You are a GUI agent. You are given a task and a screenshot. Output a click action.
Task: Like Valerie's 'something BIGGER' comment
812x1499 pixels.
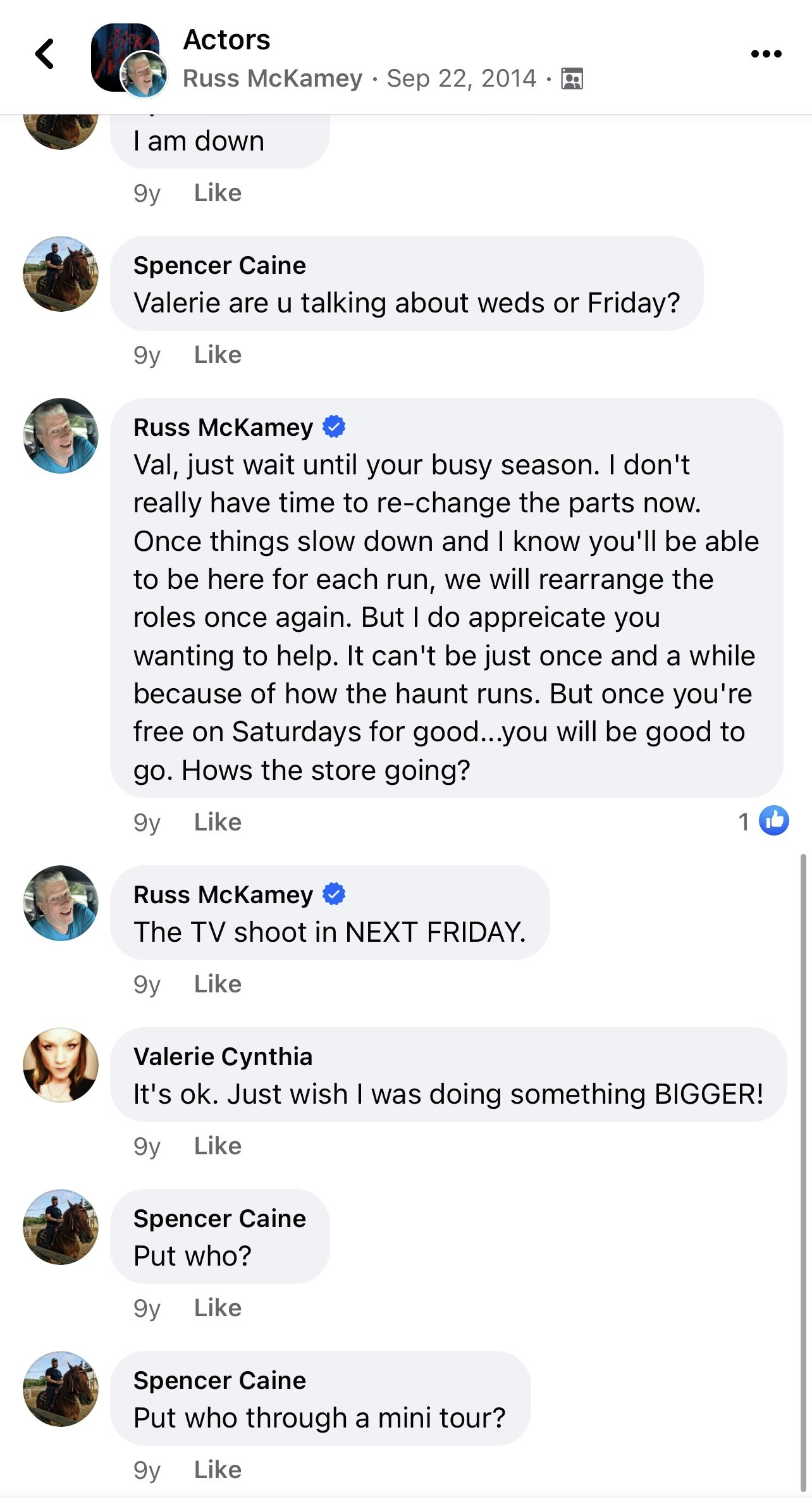click(218, 1146)
